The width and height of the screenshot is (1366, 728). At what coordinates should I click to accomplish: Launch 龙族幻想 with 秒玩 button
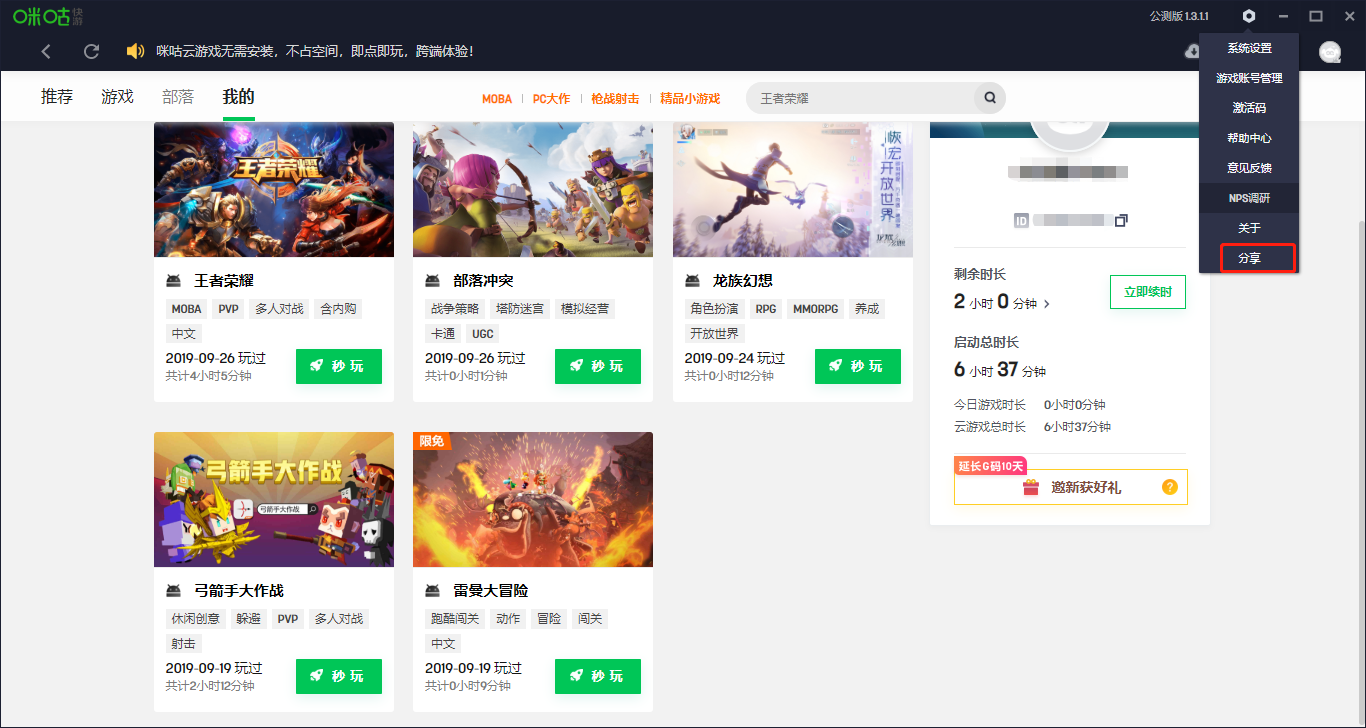click(858, 366)
